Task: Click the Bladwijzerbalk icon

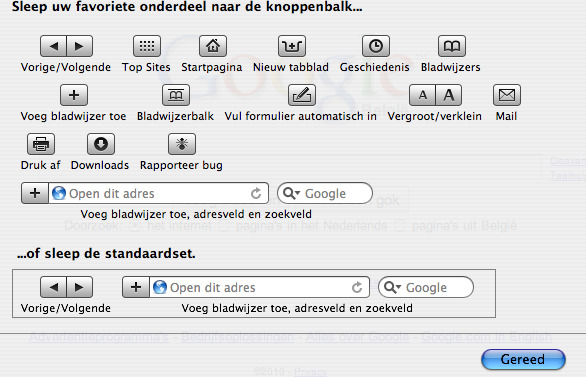Action: (x=176, y=95)
